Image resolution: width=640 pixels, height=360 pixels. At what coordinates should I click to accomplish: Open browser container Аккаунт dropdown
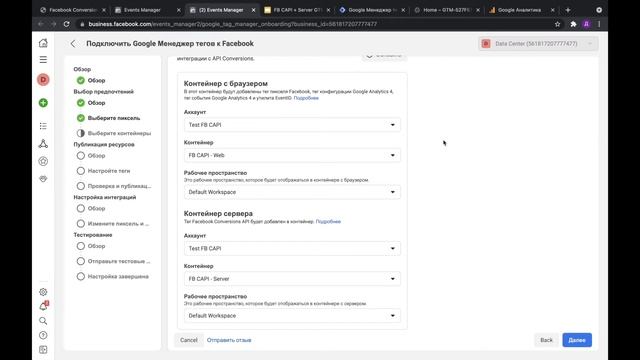click(x=292, y=124)
